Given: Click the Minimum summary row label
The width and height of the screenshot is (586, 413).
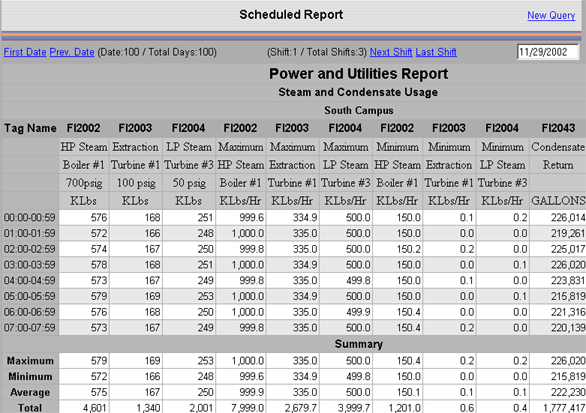Looking at the screenshot, I should (30, 376).
